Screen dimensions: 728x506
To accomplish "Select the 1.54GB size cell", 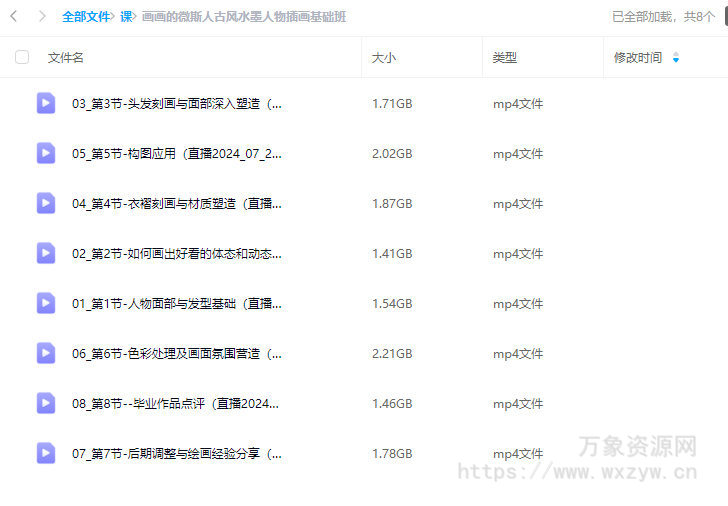I will (x=392, y=304).
